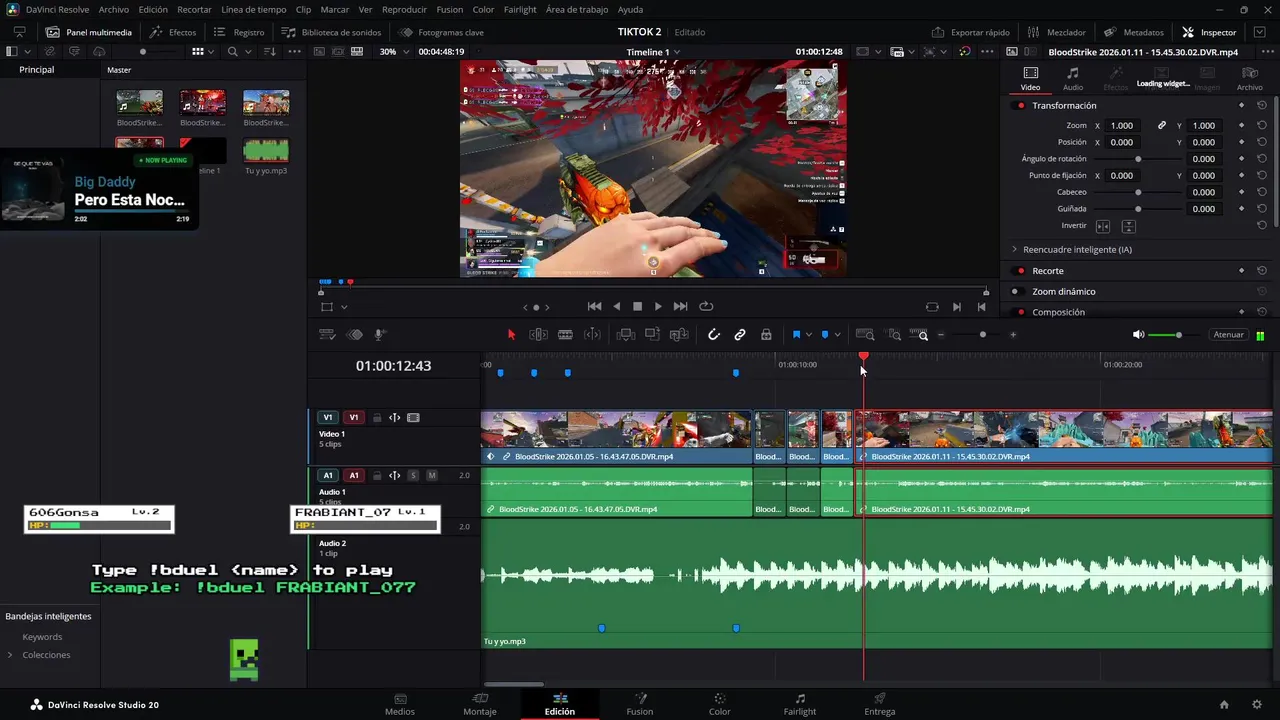
Task: Open the Mezclador panel
Action: pyautogui.click(x=1056, y=32)
